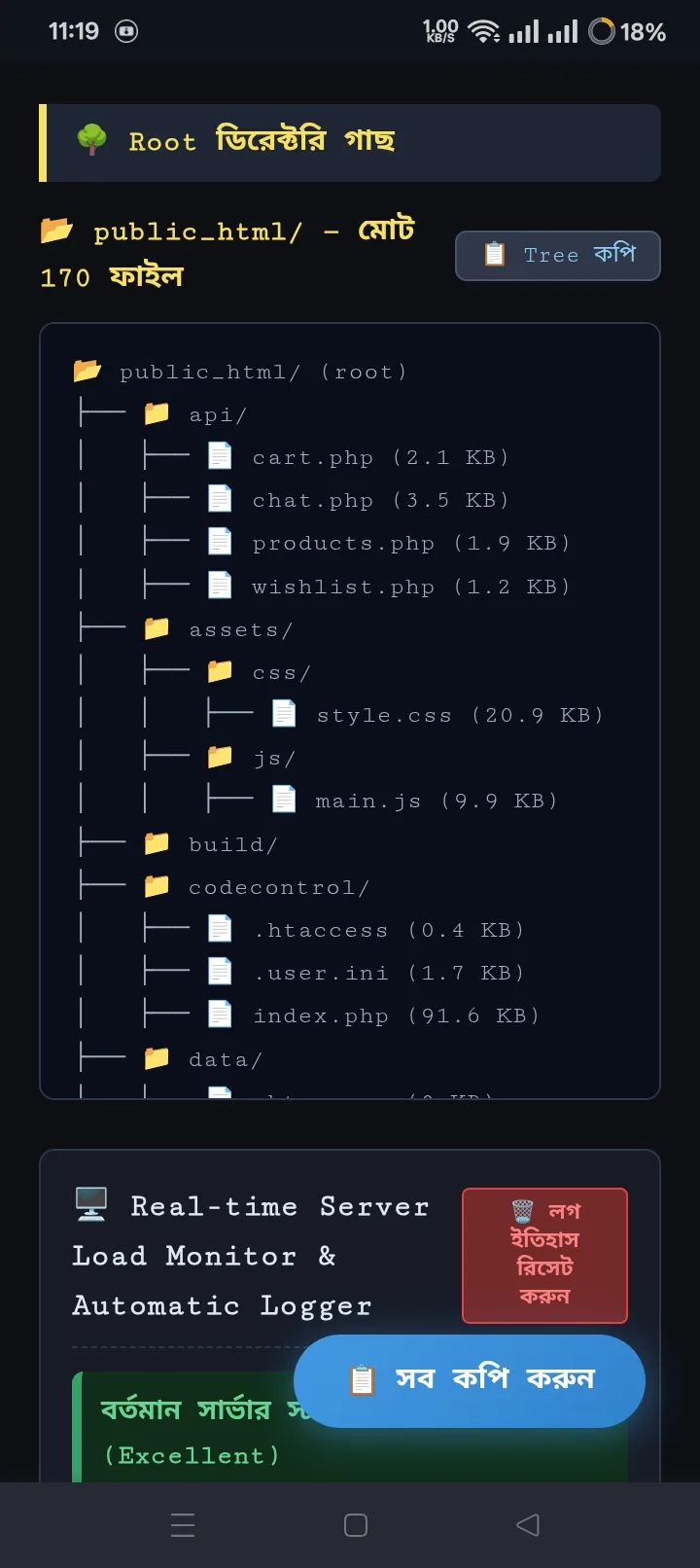Image resolution: width=700 pixels, height=1568 pixels.
Task: Open the recent apps navigation button
Action: coord(183,1524)
